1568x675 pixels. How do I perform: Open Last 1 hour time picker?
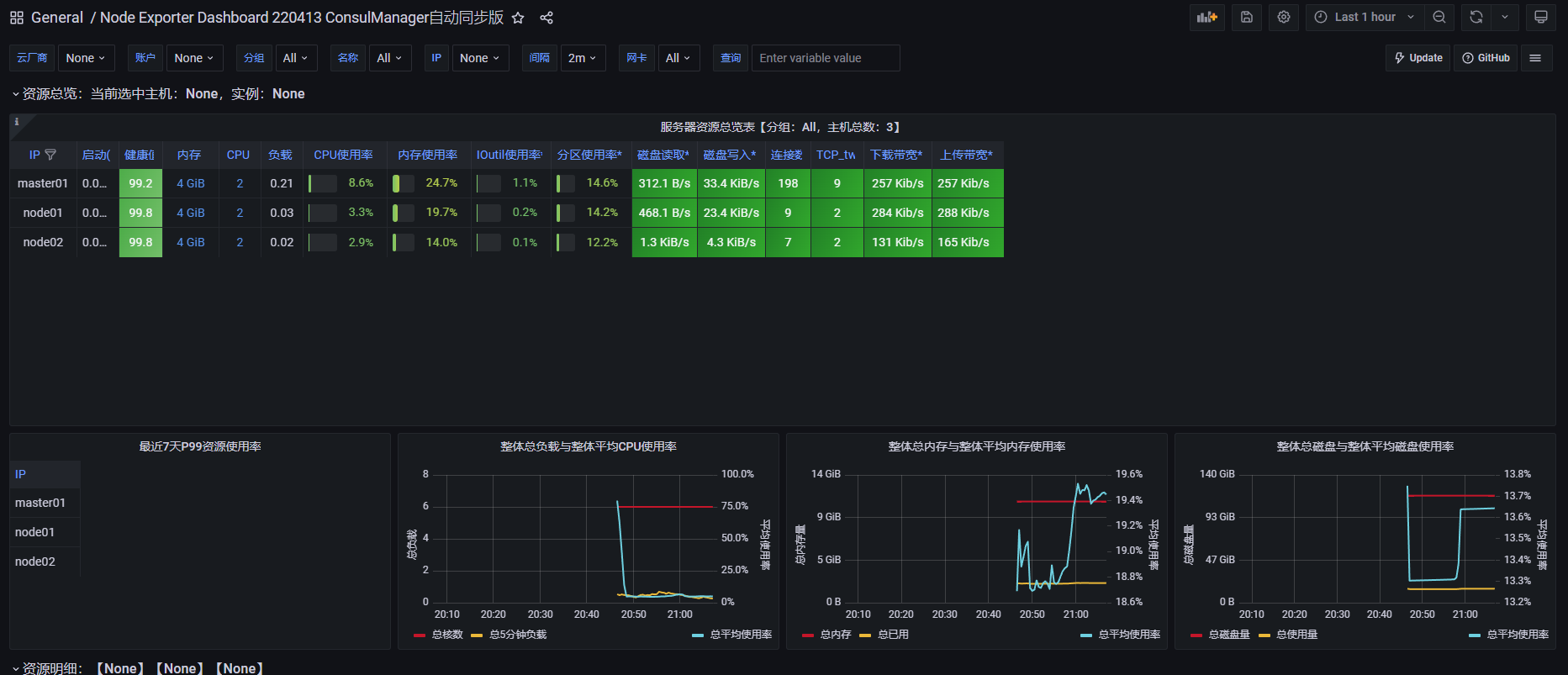pyautogui.click(x=1365, y=18)
